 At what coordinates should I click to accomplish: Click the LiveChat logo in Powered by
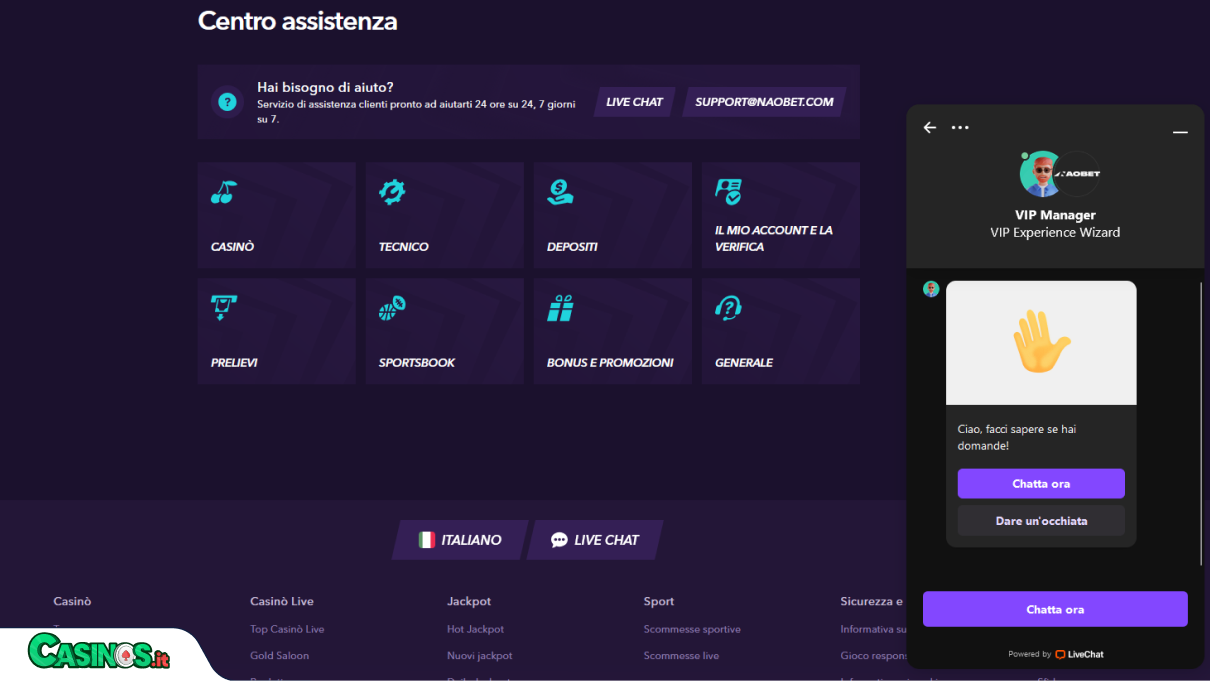1079,655
